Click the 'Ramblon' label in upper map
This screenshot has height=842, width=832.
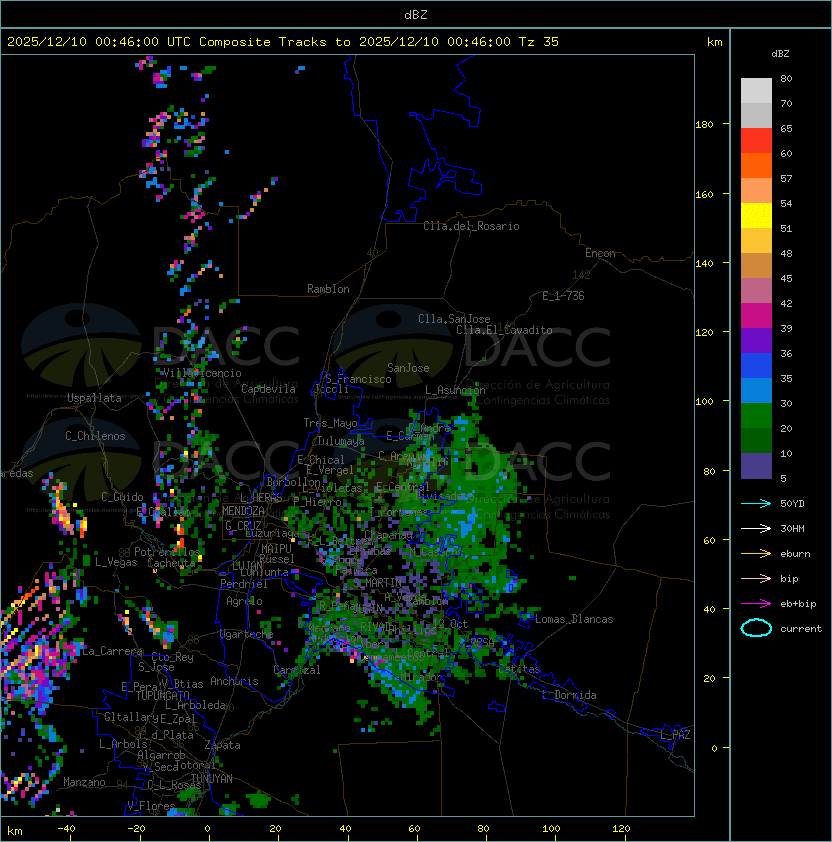(328, 289)
